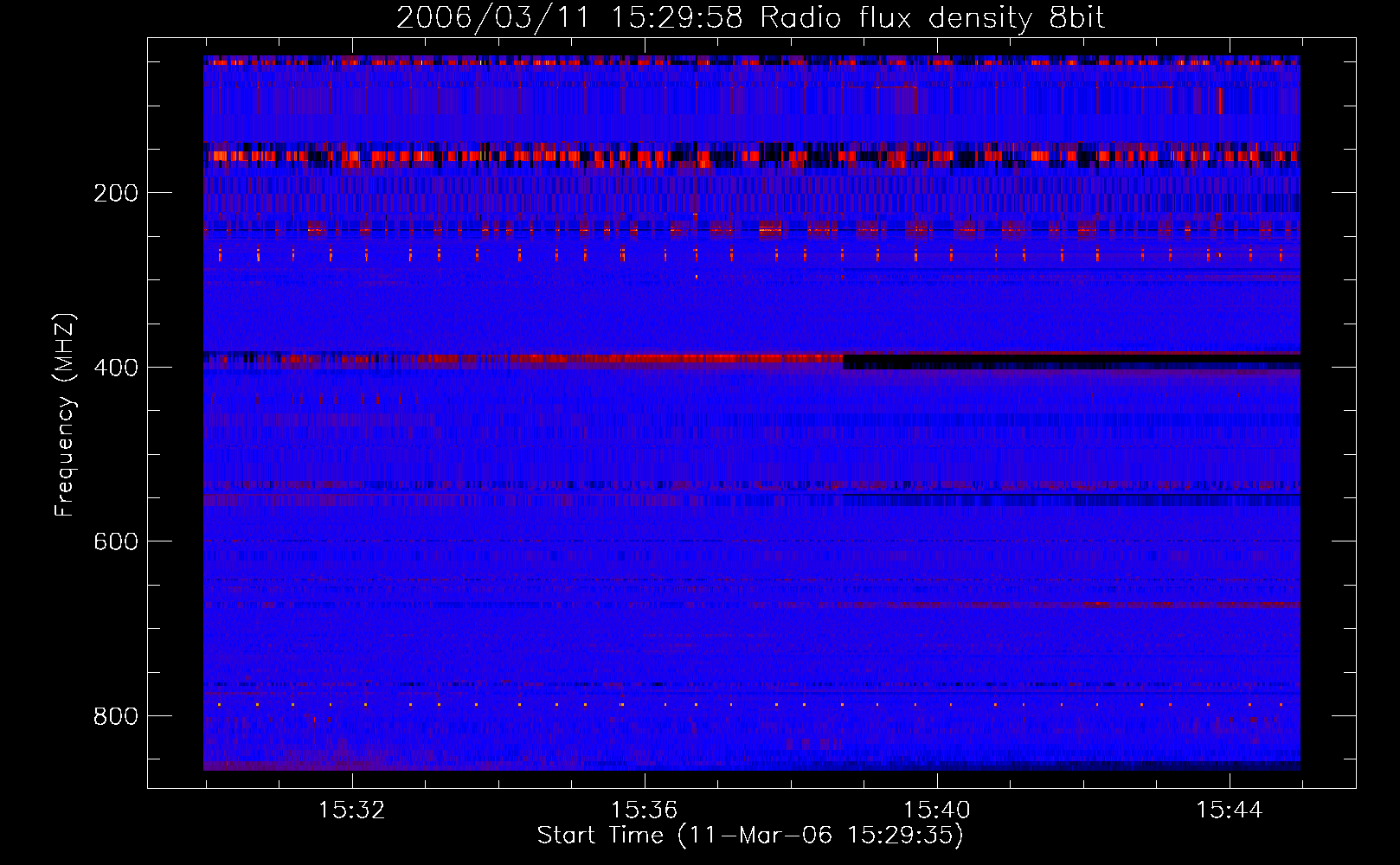
Task: Click the black data gap band near 400 MHz
Action: click(1071, 362)
